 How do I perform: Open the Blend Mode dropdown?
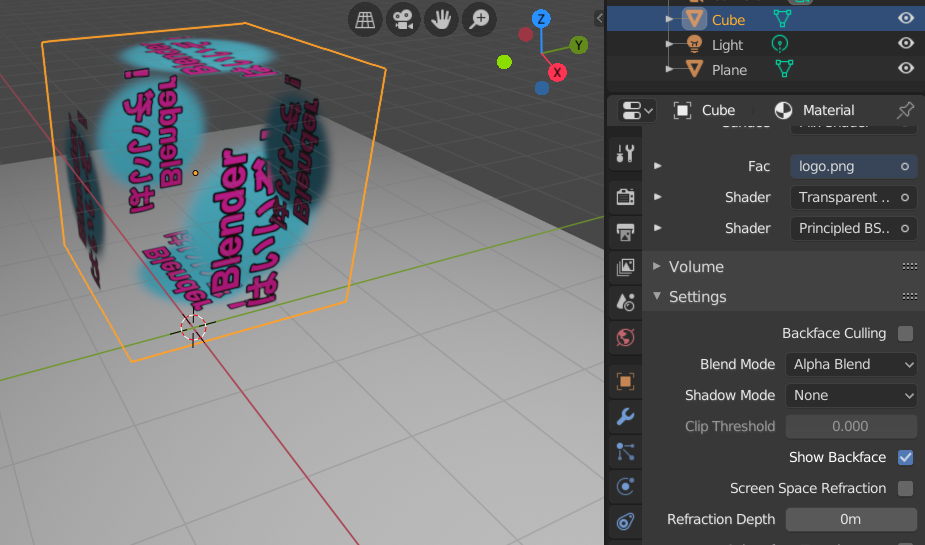click(x=851, y=365)
